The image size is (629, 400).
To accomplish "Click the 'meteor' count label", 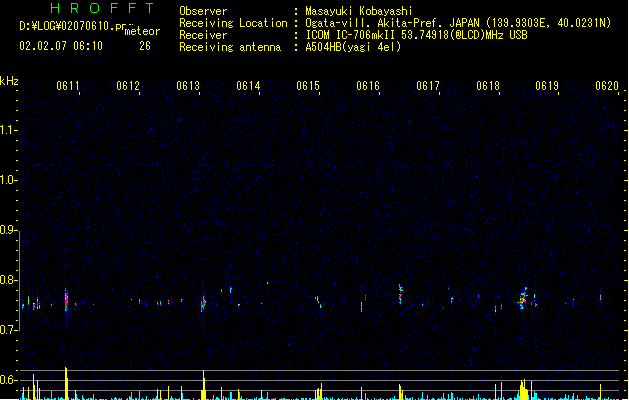I will [x=142, y=31].
